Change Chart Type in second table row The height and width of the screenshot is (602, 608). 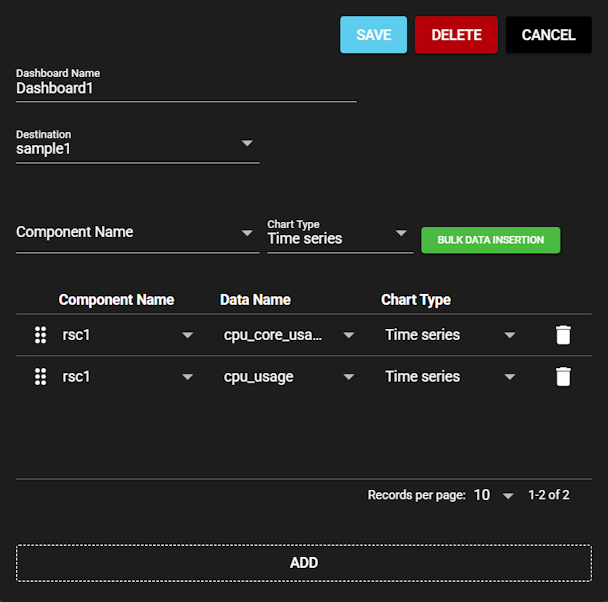[x=450, y=377]
